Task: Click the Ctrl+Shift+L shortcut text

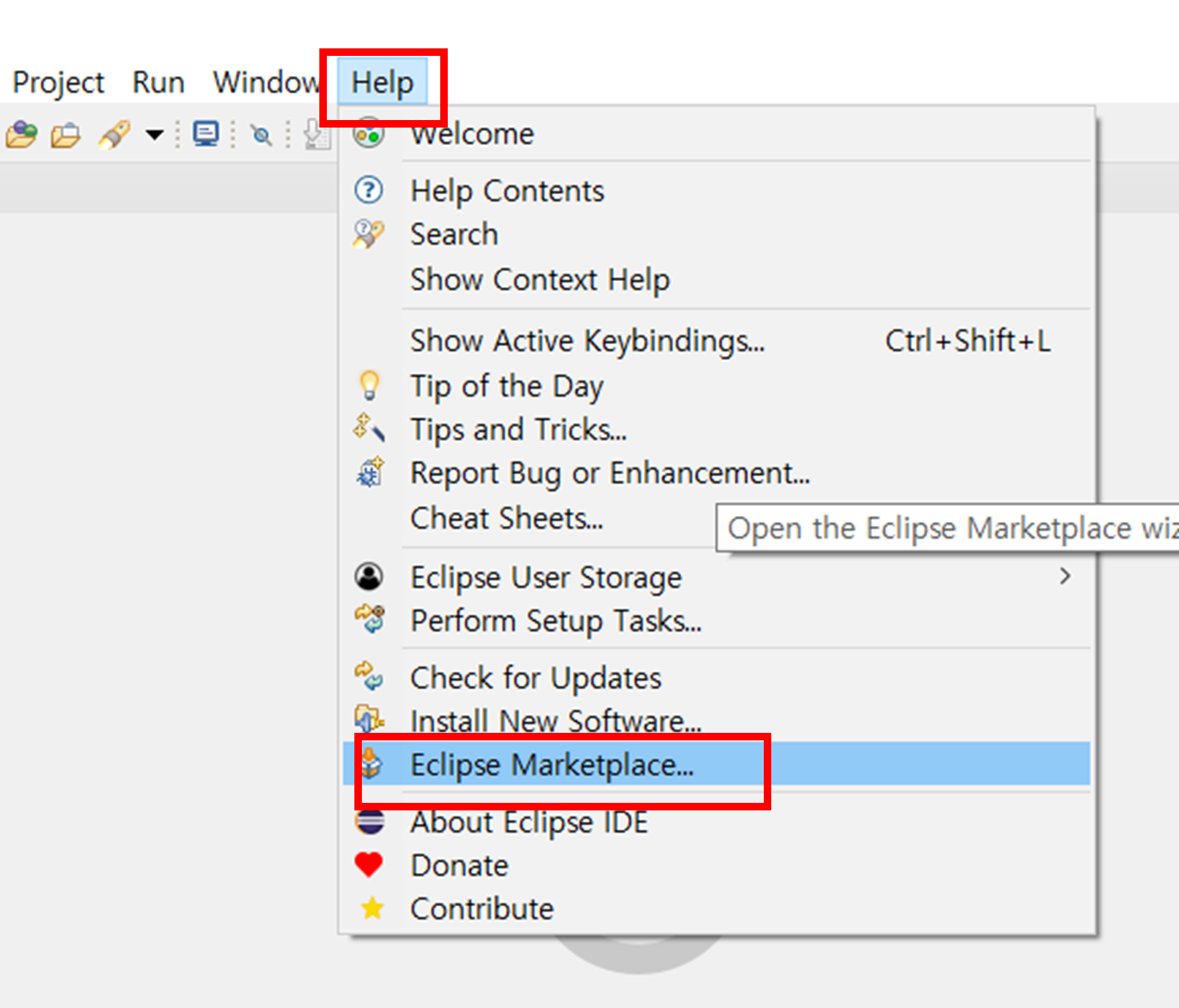Action: point(967,340)
